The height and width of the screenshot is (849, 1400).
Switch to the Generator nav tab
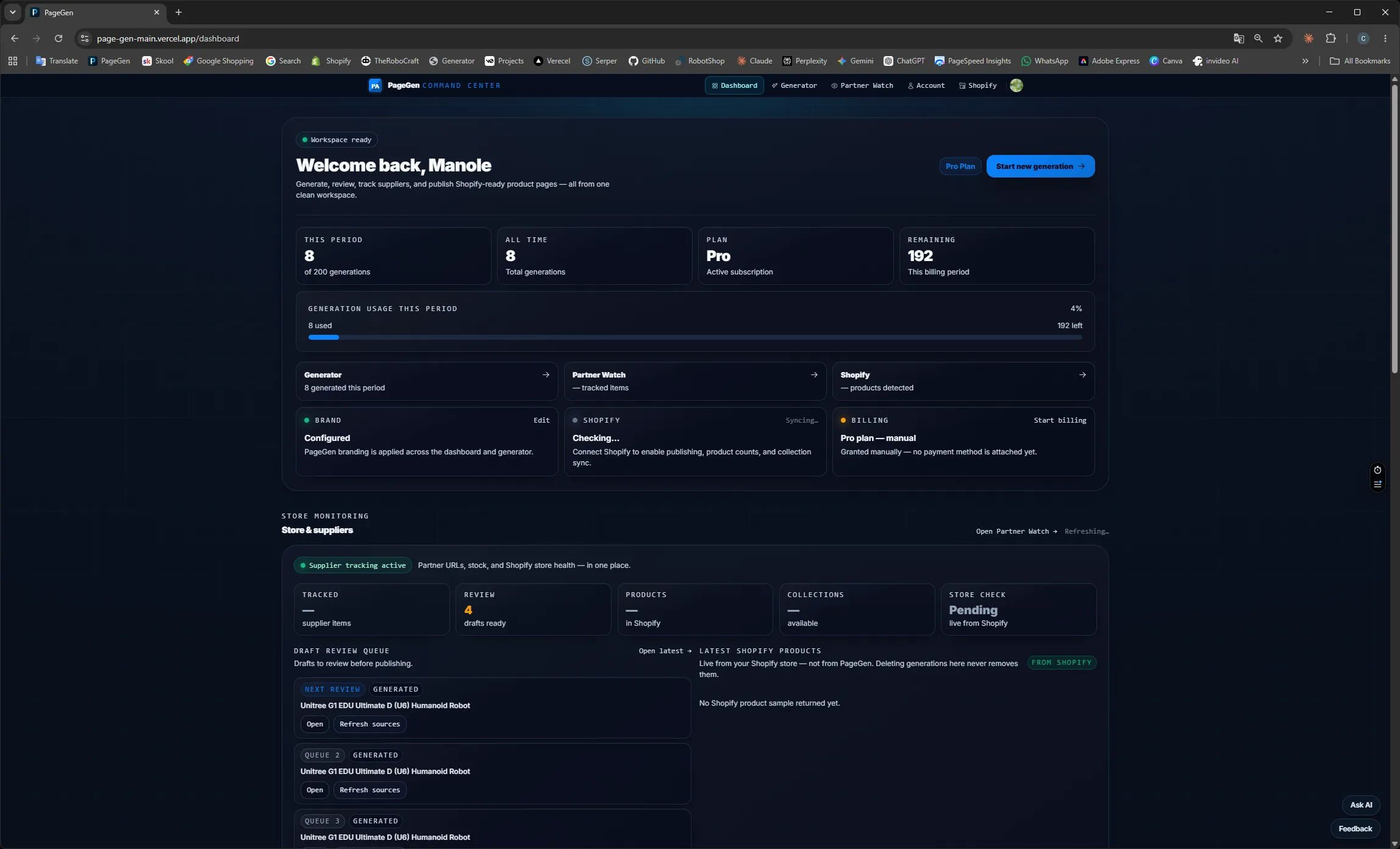tap(794, 86)
